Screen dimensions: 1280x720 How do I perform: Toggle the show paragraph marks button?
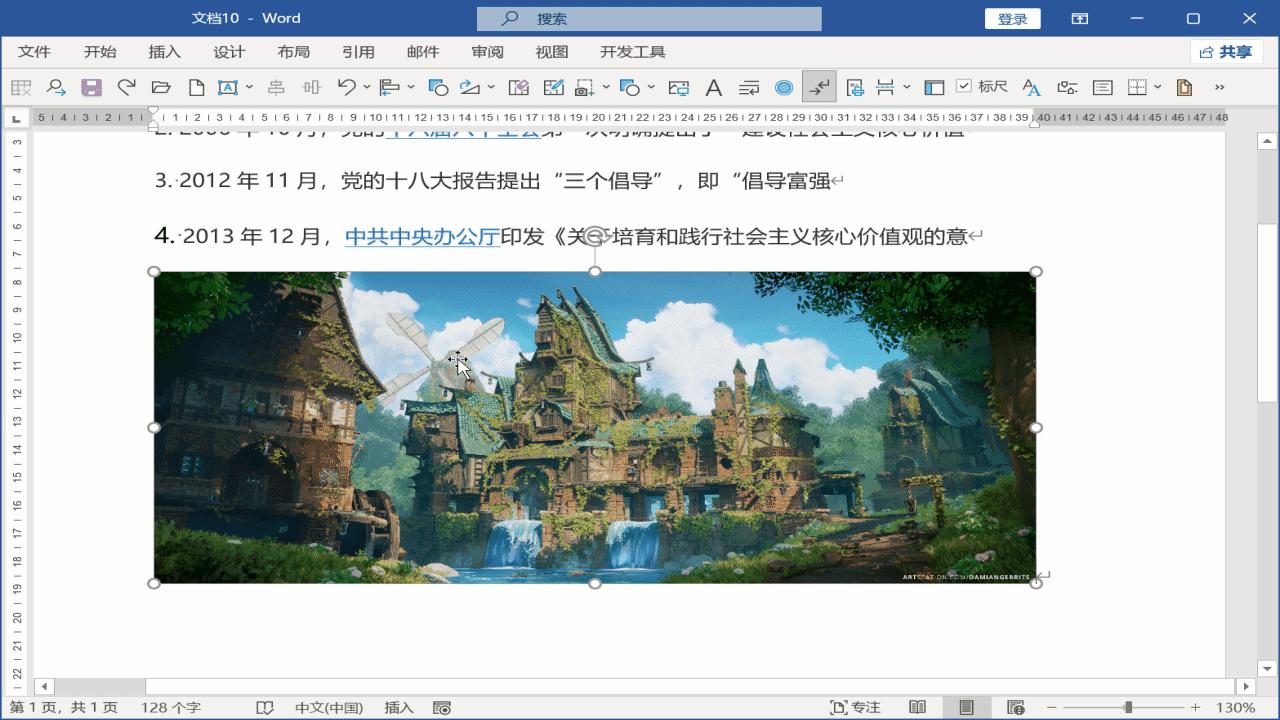click(x=819, y=88)
